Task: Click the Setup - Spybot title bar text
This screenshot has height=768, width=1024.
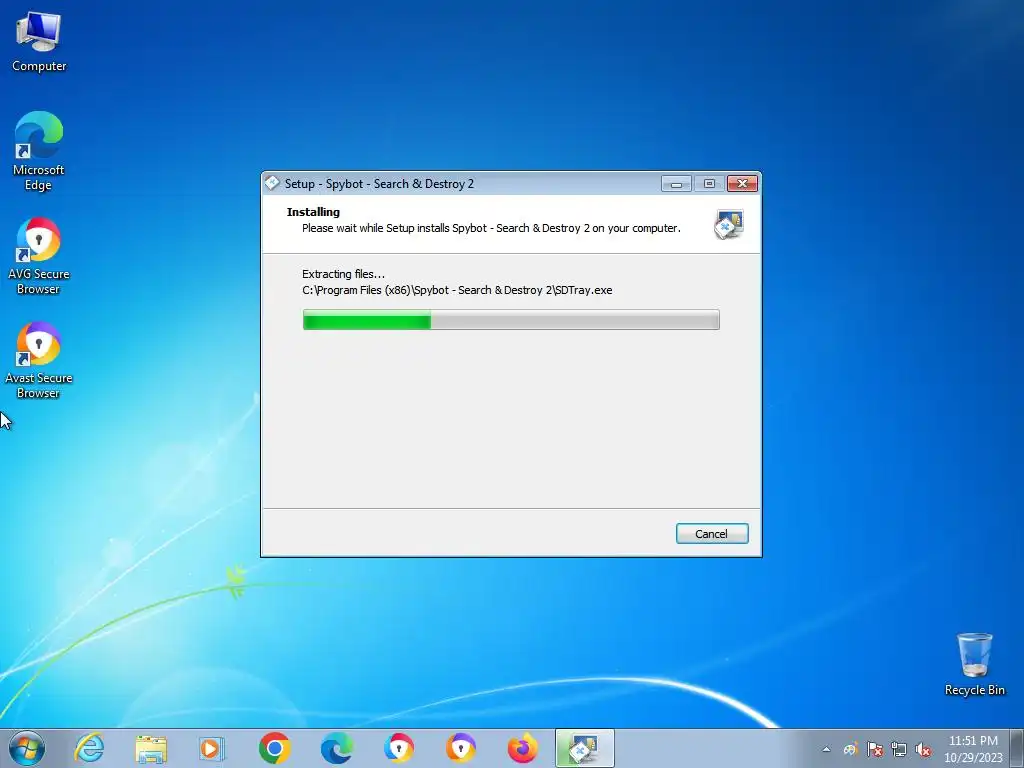Action: click(x=379, y=184)
